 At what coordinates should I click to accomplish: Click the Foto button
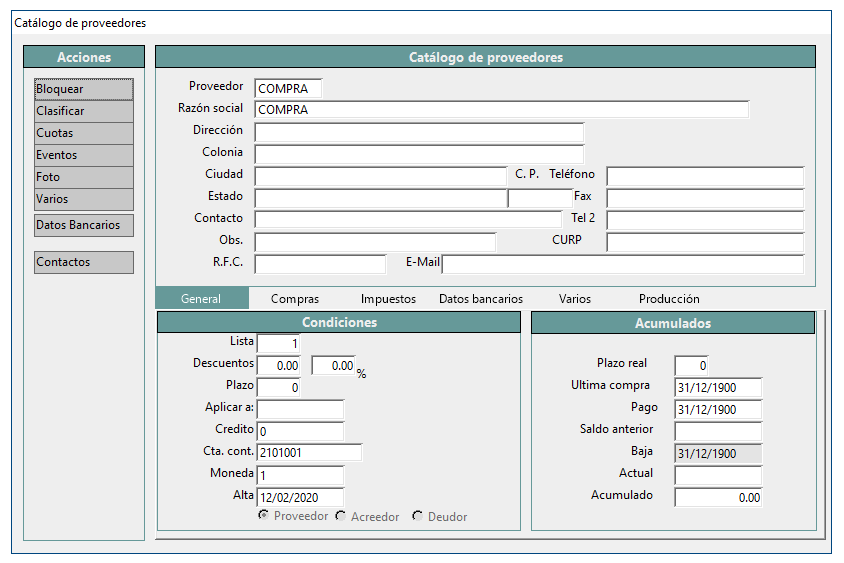[x=83, y=178]
